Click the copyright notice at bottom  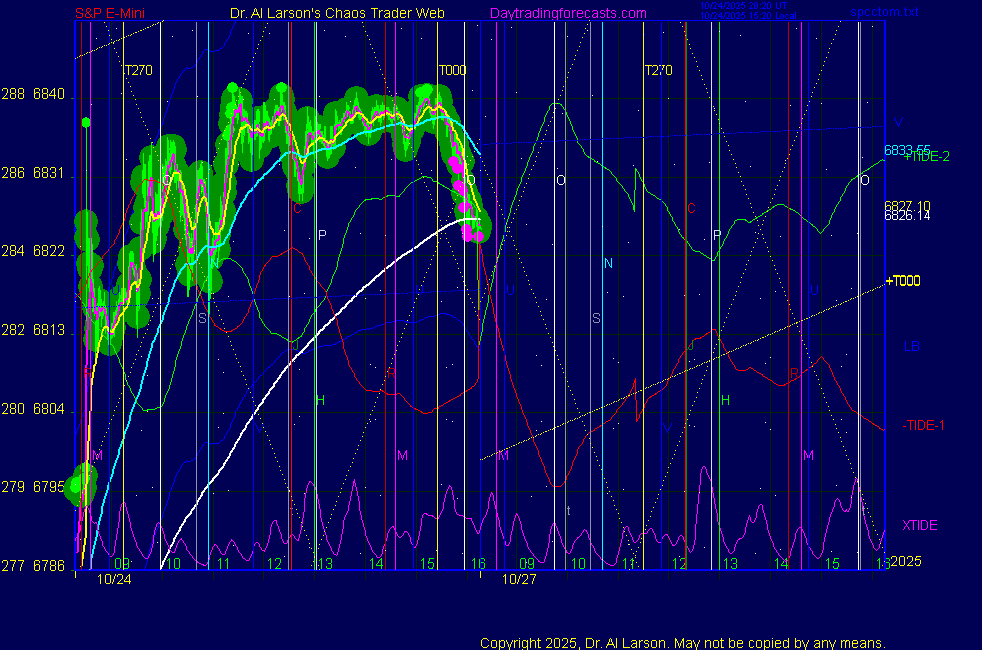(x=682, y=642)
